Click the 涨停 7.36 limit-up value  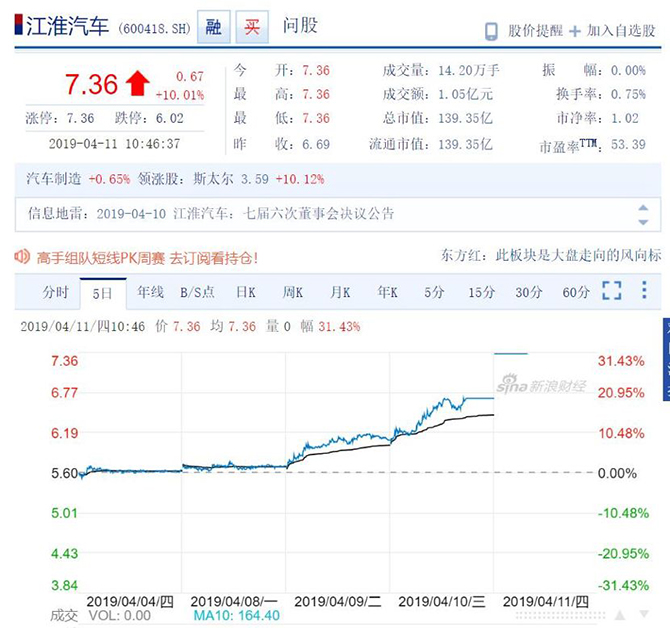80,118
